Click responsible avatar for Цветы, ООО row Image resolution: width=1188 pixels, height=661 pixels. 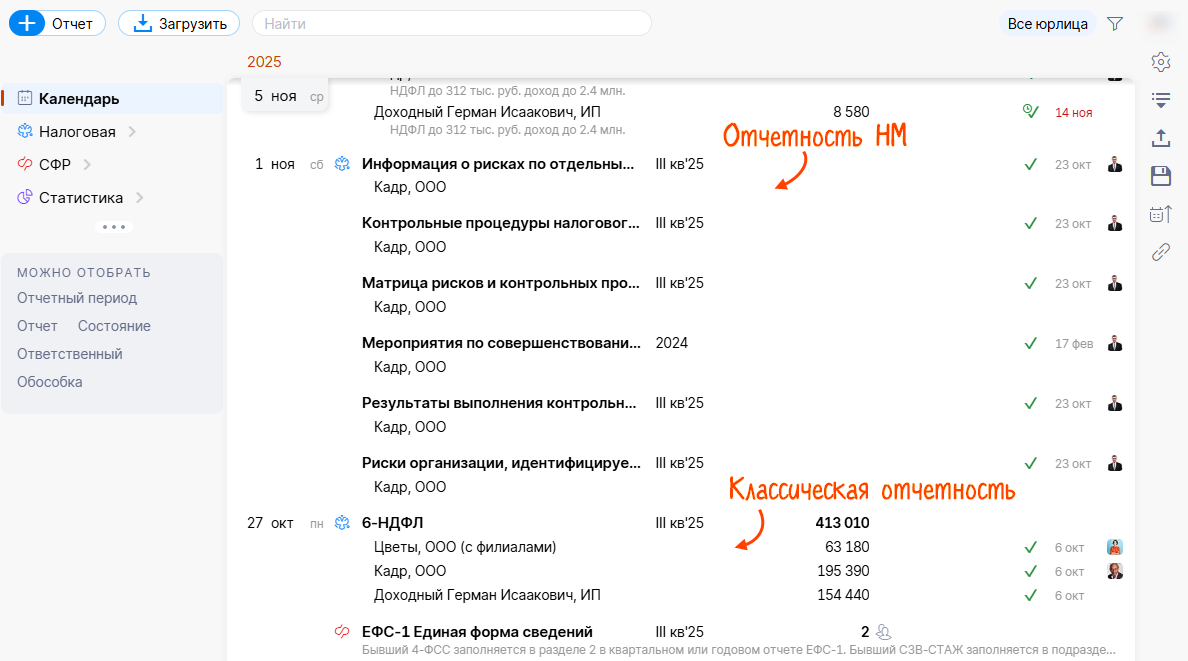click(1114, 547)
